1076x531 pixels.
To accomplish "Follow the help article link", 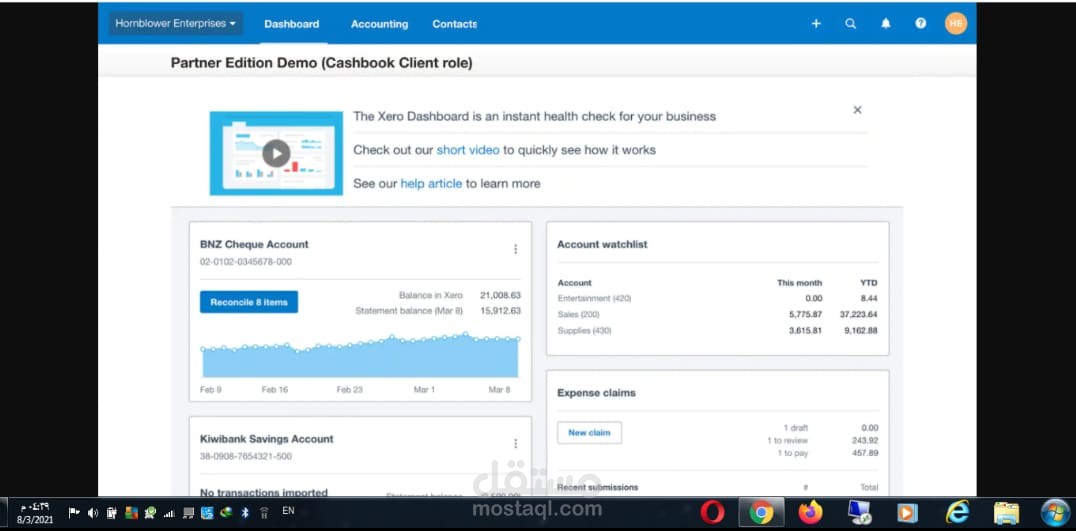I will click(x=431, y=183).
